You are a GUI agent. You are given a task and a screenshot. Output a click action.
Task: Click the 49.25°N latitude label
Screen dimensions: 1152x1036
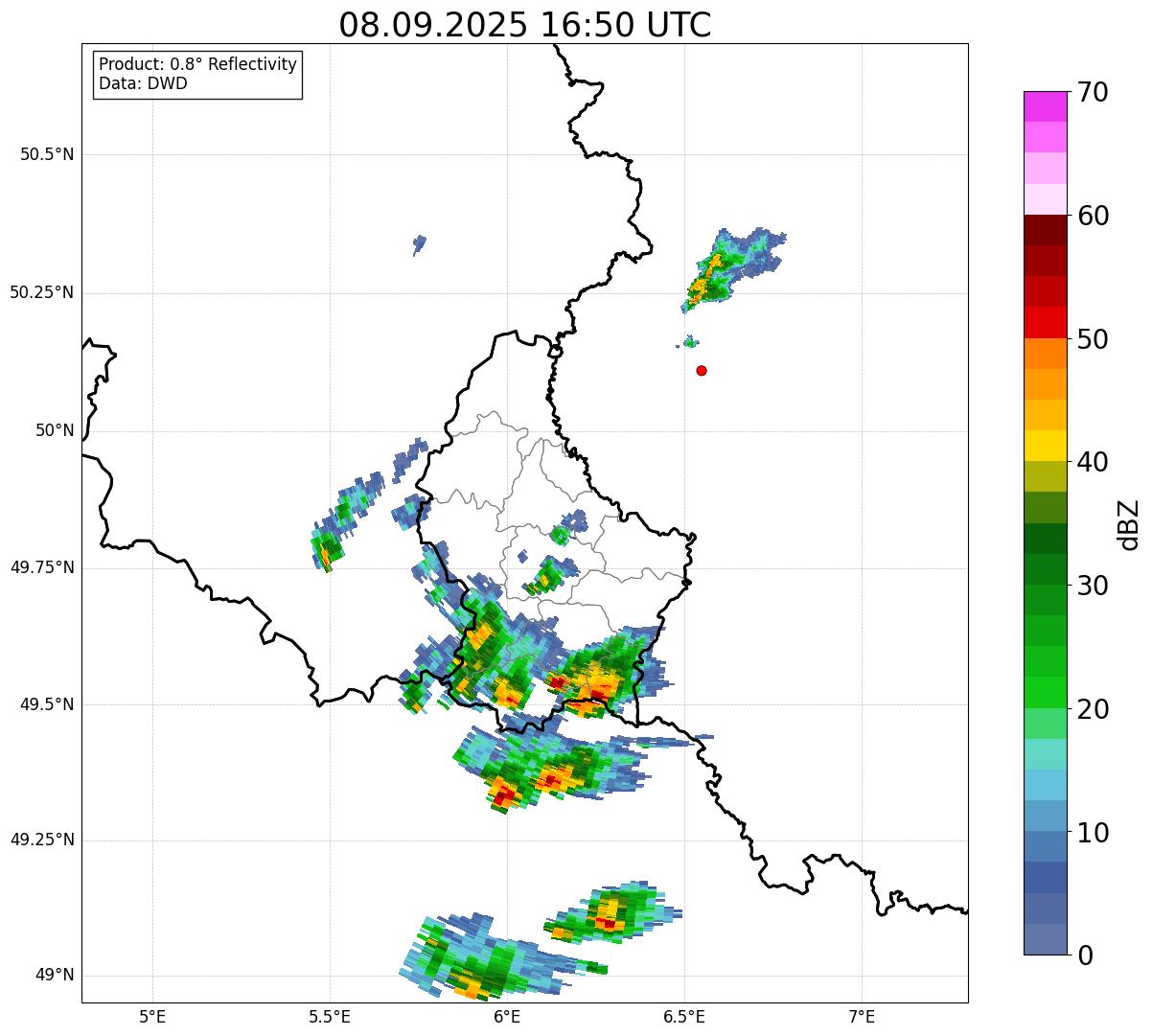pos(42,840)
